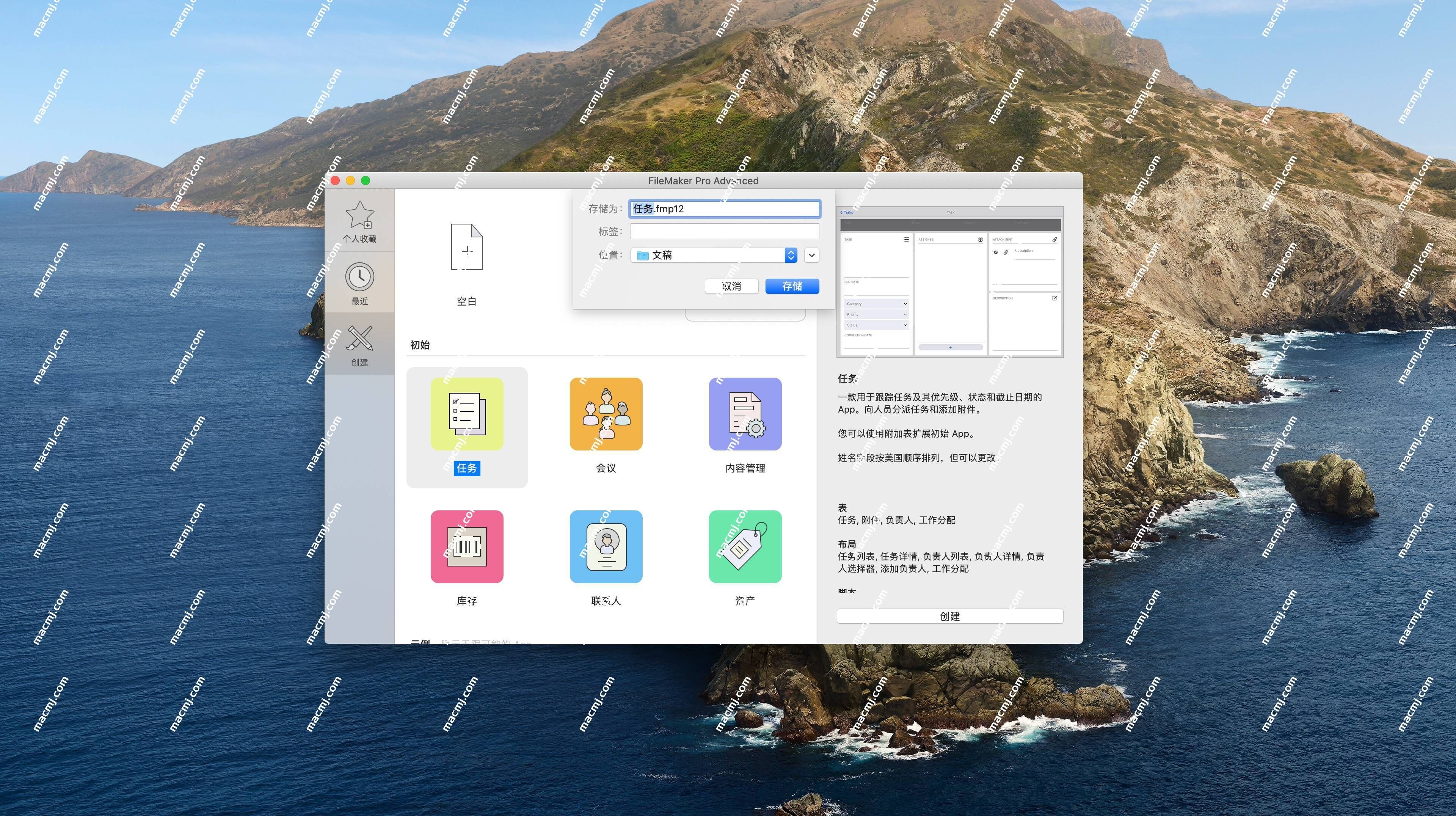Screen dimensions: 1456x816
Task: Select the 任务 tasks starter app icon
Action: click(467, 414)
